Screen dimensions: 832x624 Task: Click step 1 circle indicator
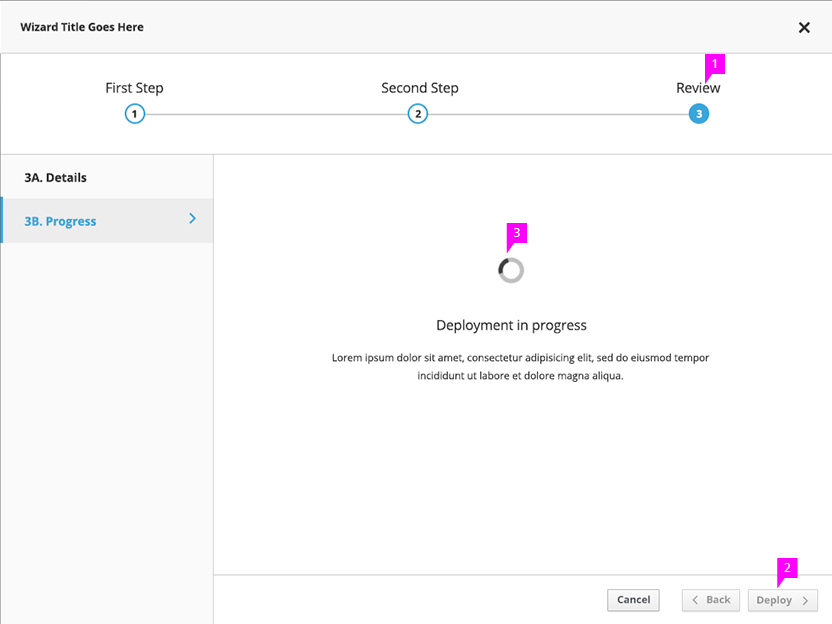[x=135, y=114]
